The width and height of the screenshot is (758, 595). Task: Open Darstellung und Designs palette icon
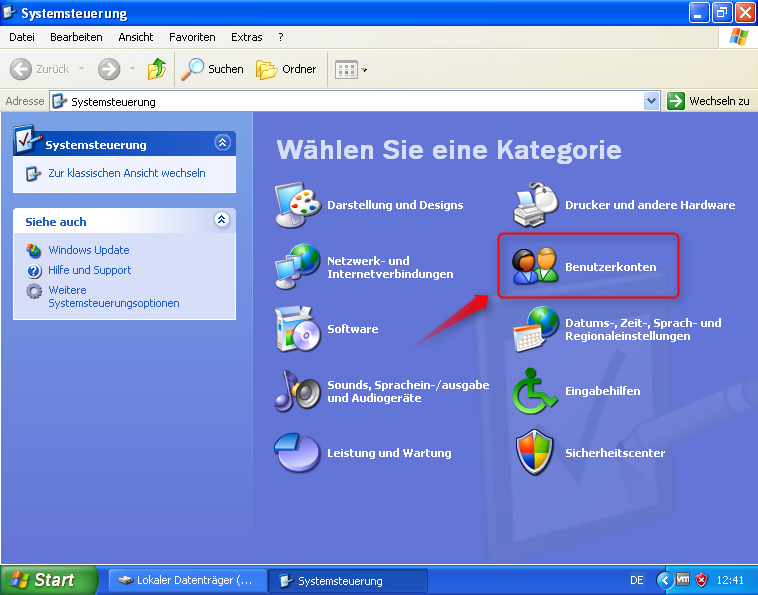coord(298,205)
